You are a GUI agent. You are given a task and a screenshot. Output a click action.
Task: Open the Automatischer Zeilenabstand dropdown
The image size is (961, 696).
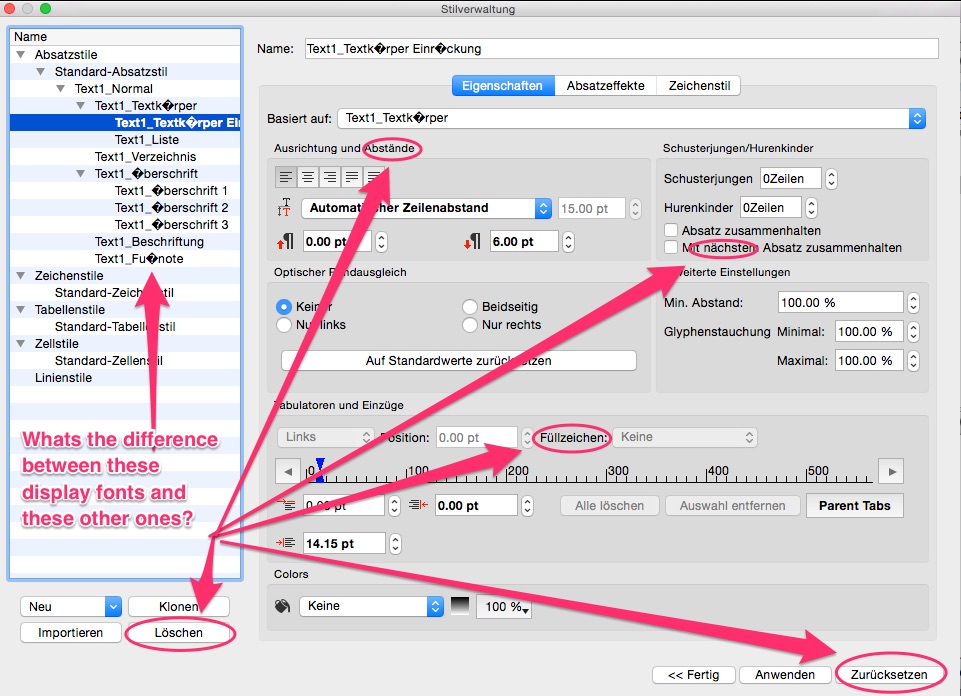click(429, 208)
